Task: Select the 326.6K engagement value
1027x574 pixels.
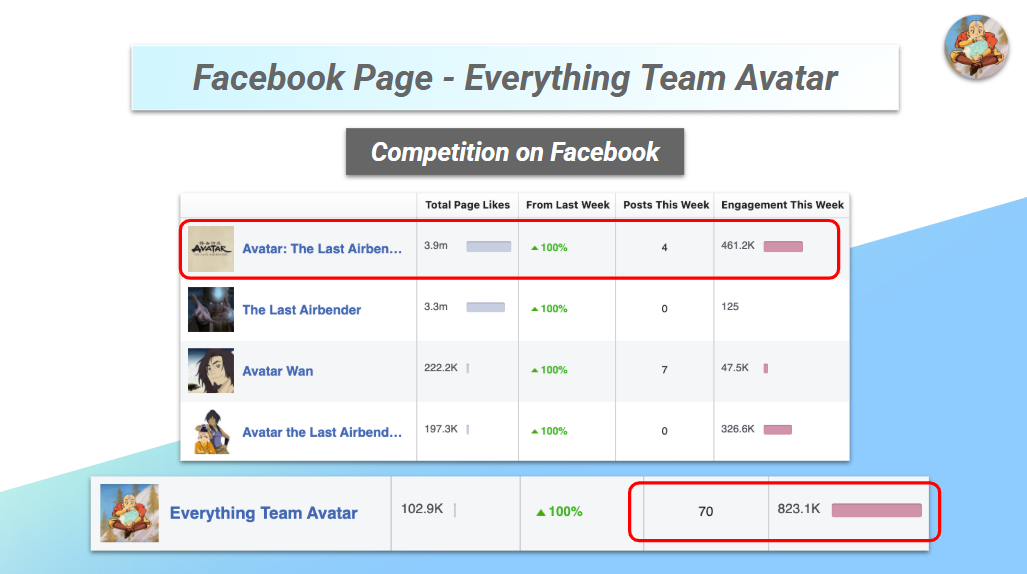Action: 738,429
